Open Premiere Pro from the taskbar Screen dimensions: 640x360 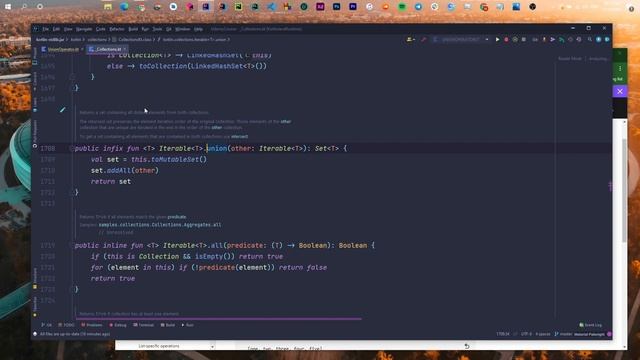click(353, 7)
